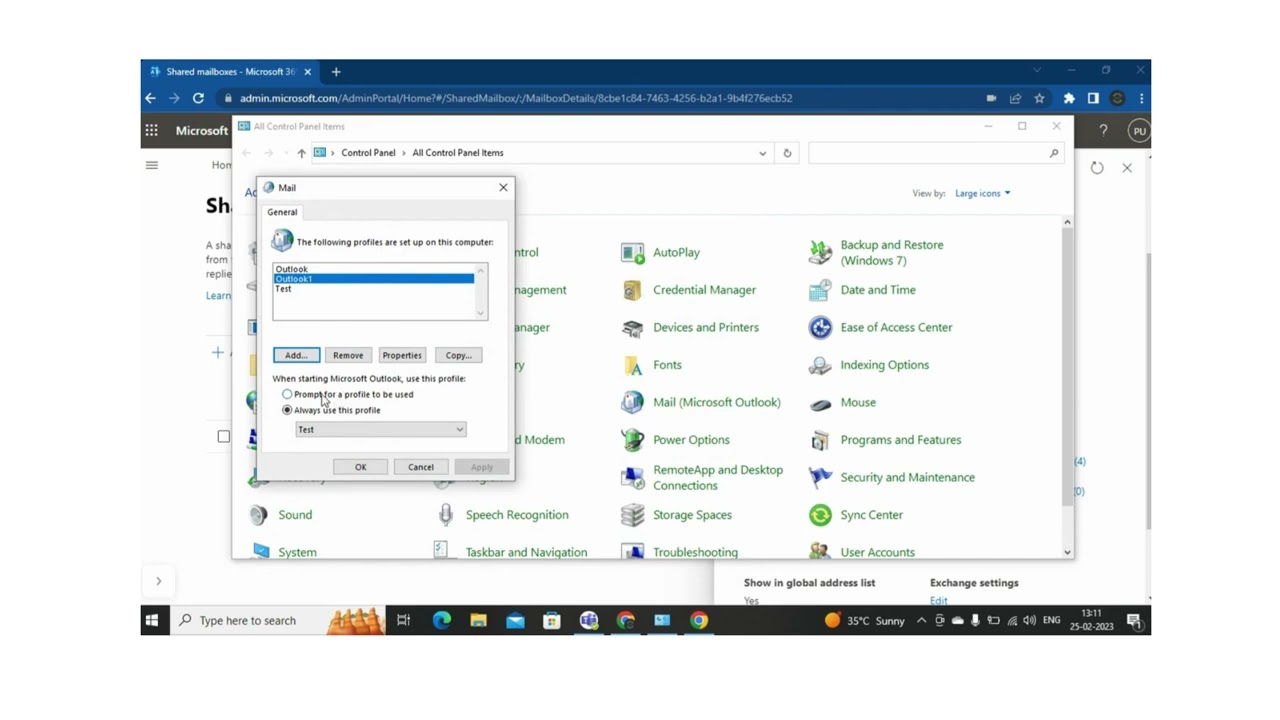Click Cancel in Mail dialog
This screenshot has width=1280, height=720.
[421, 467]
